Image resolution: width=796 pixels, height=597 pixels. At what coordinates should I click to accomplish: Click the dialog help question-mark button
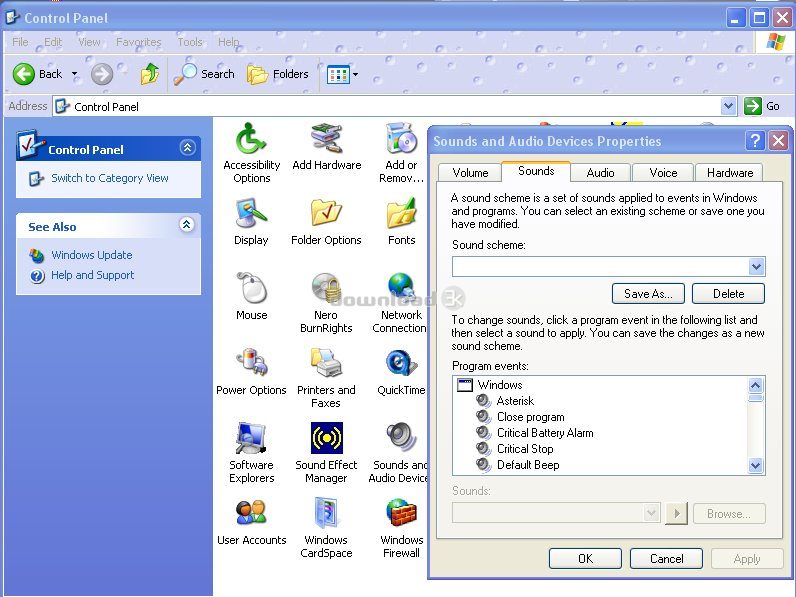pyautogui.click(x=755, y=140)
